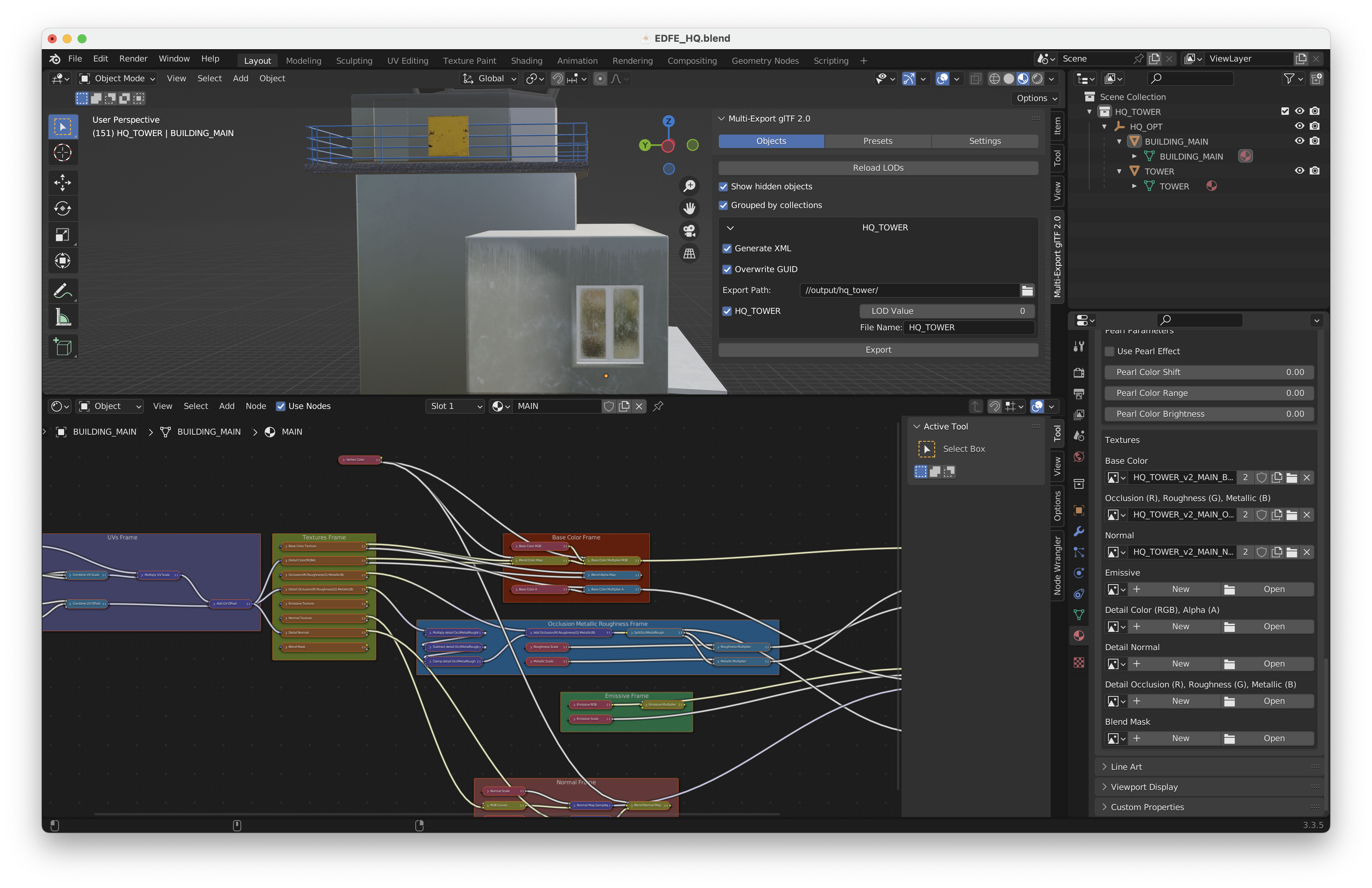Open the Slot 1 material slot dropdown
Screen dimensions: 1372x888
click(456, 406)
